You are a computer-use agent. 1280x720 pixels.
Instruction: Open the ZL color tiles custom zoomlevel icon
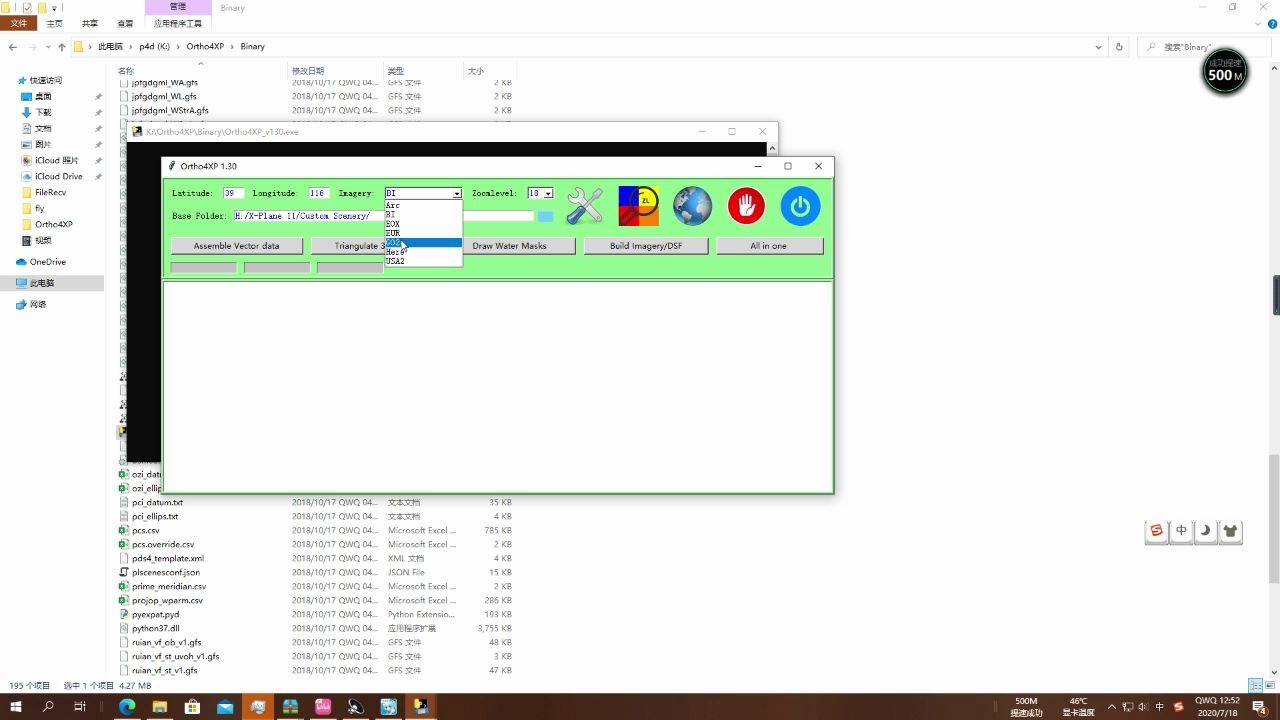pos(638,205)
